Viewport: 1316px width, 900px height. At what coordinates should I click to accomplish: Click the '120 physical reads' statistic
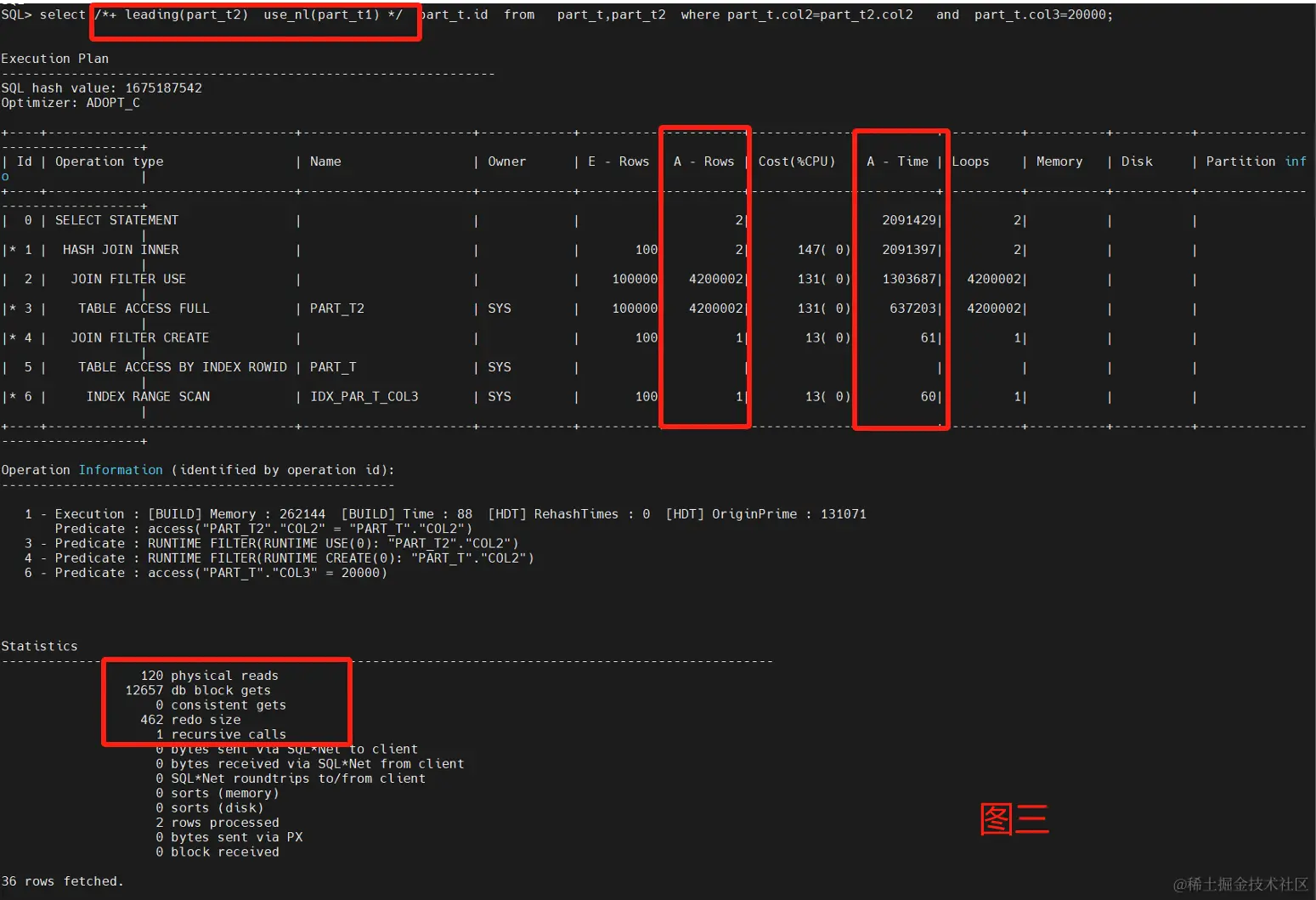tap(209, 676)
